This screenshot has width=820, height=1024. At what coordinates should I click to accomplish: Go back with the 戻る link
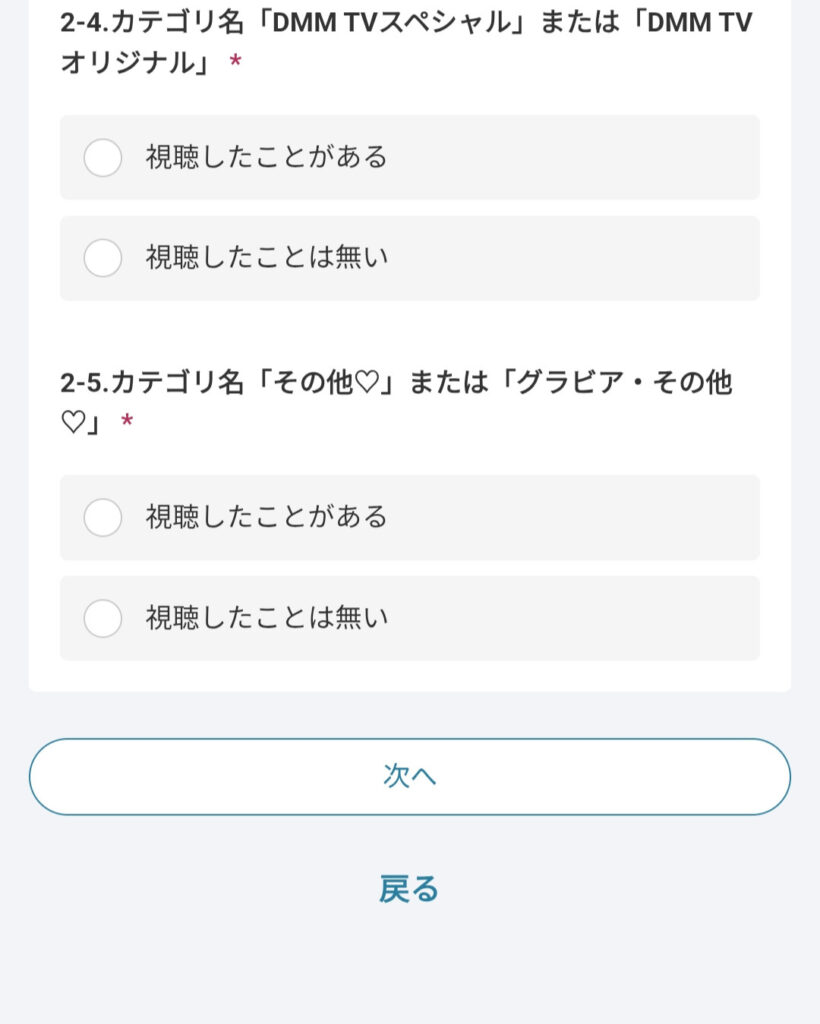(x=409, y=888)
